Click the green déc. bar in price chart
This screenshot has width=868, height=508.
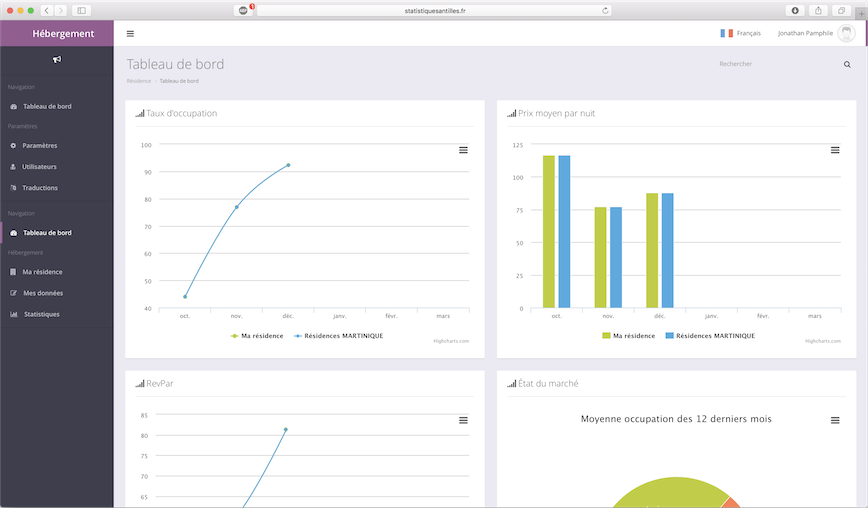(x=652, y=251)
